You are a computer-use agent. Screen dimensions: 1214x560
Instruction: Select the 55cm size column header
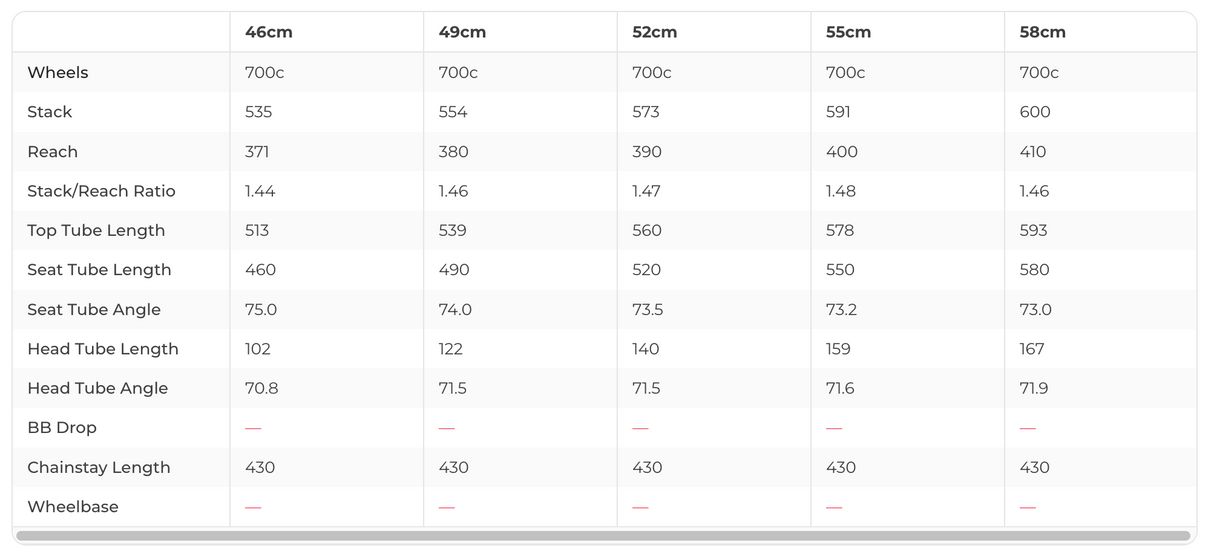pyautogui.click(x=848, y=32)
